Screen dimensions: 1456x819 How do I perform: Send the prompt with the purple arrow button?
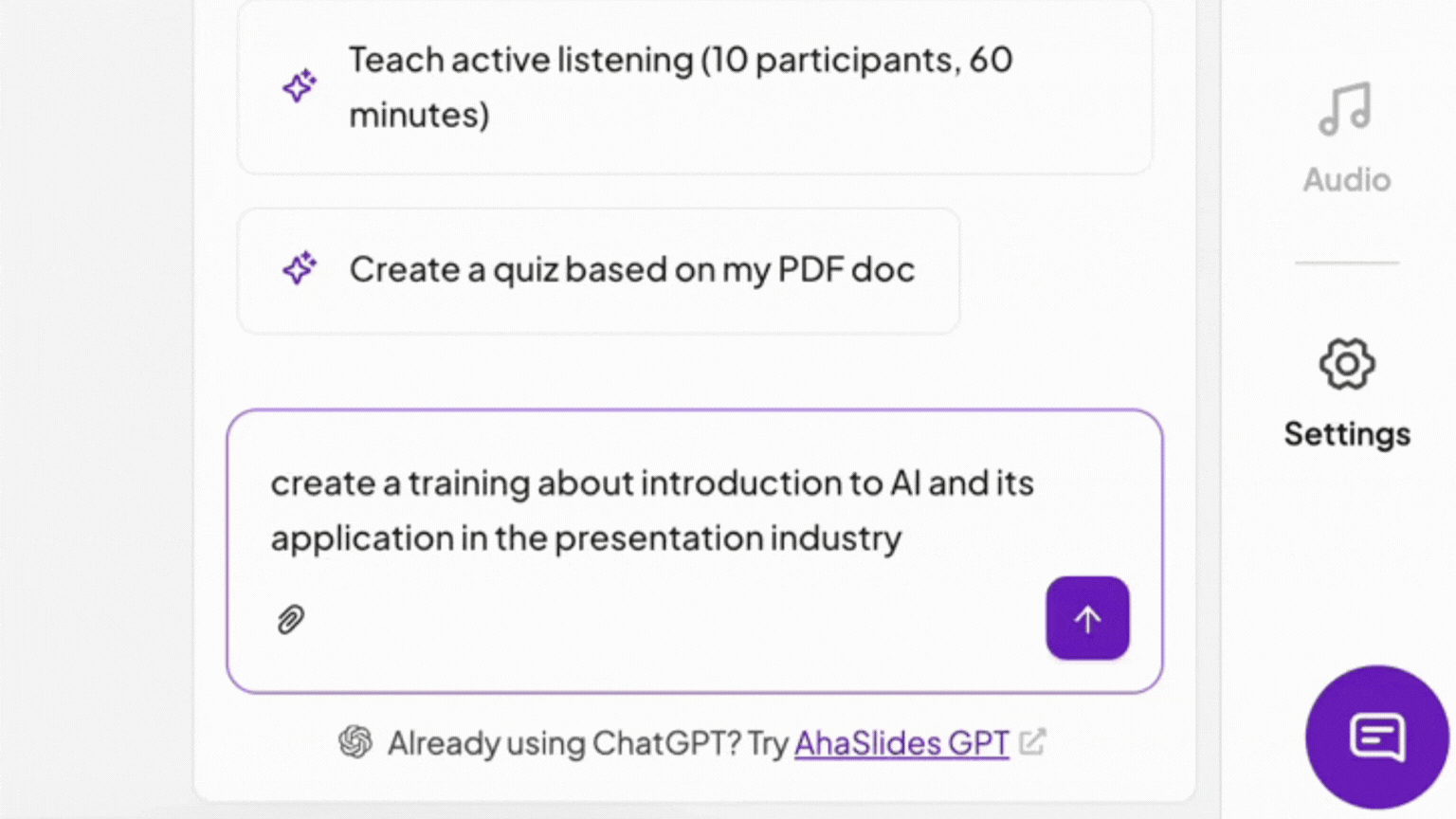[1087, 618]
